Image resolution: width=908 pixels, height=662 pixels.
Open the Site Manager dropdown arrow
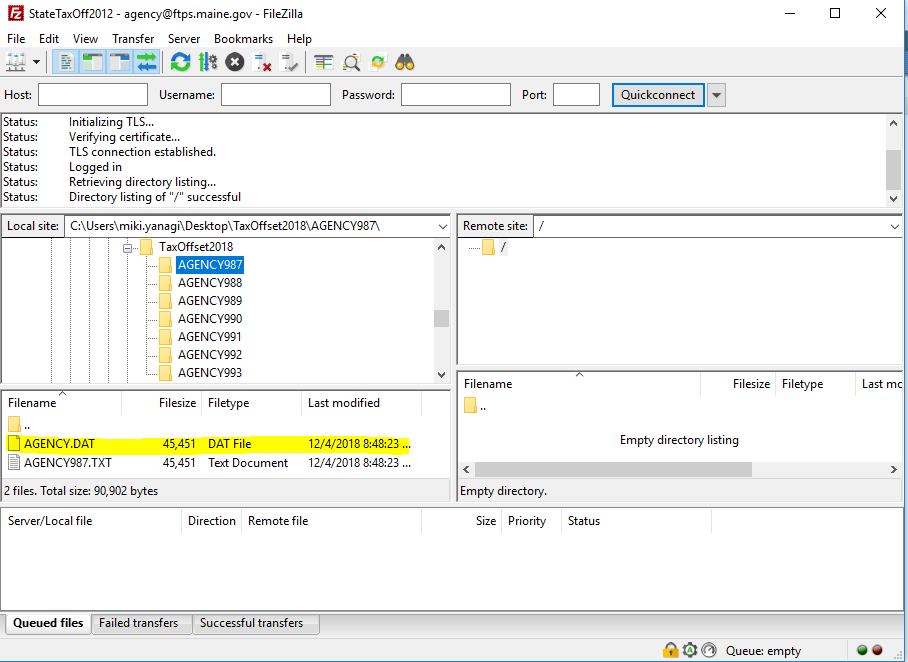pos(36,62)
